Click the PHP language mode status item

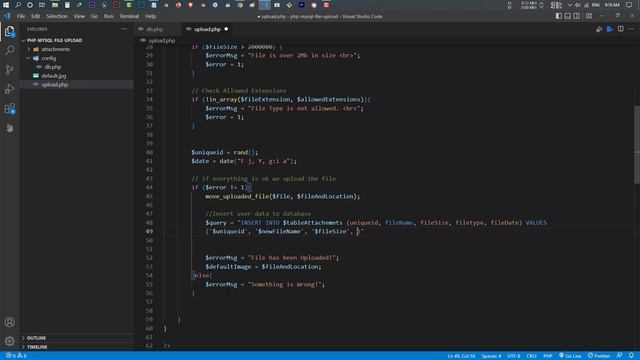point(548,356)
